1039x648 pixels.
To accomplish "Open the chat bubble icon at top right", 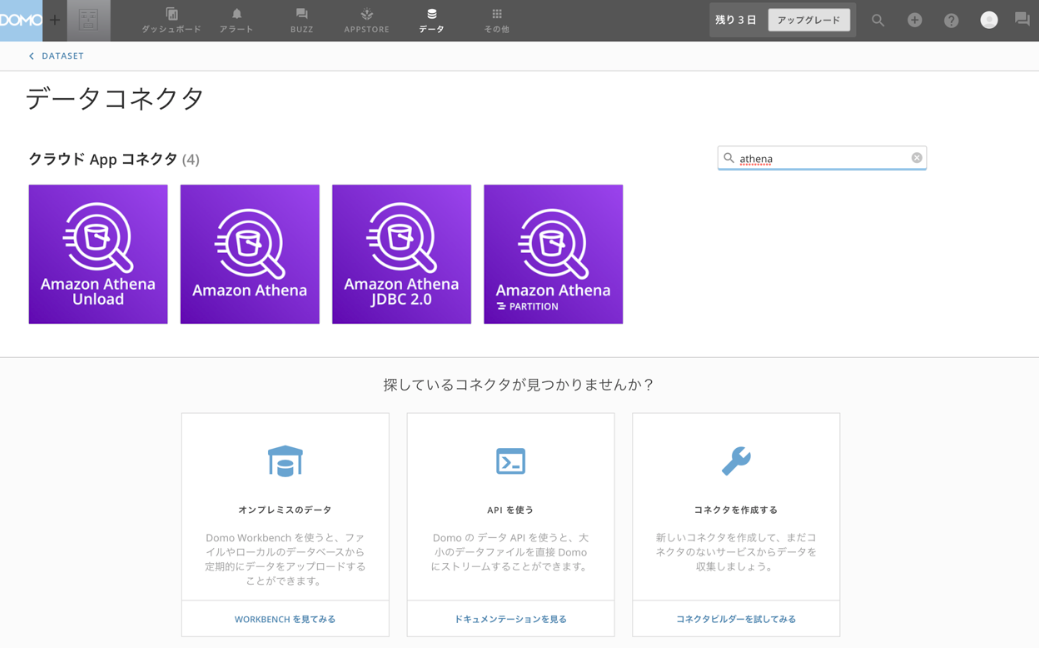I will click(1022, 19).
